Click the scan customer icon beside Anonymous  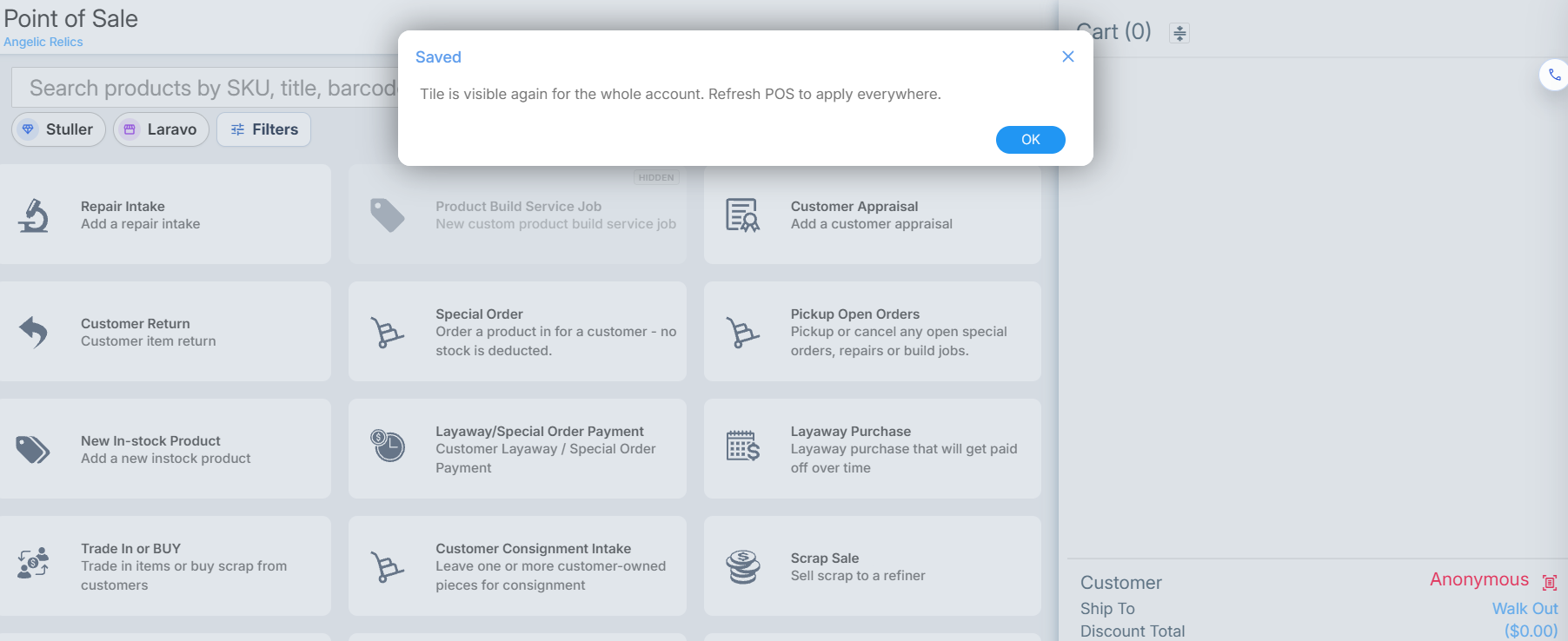[1549, 582]
